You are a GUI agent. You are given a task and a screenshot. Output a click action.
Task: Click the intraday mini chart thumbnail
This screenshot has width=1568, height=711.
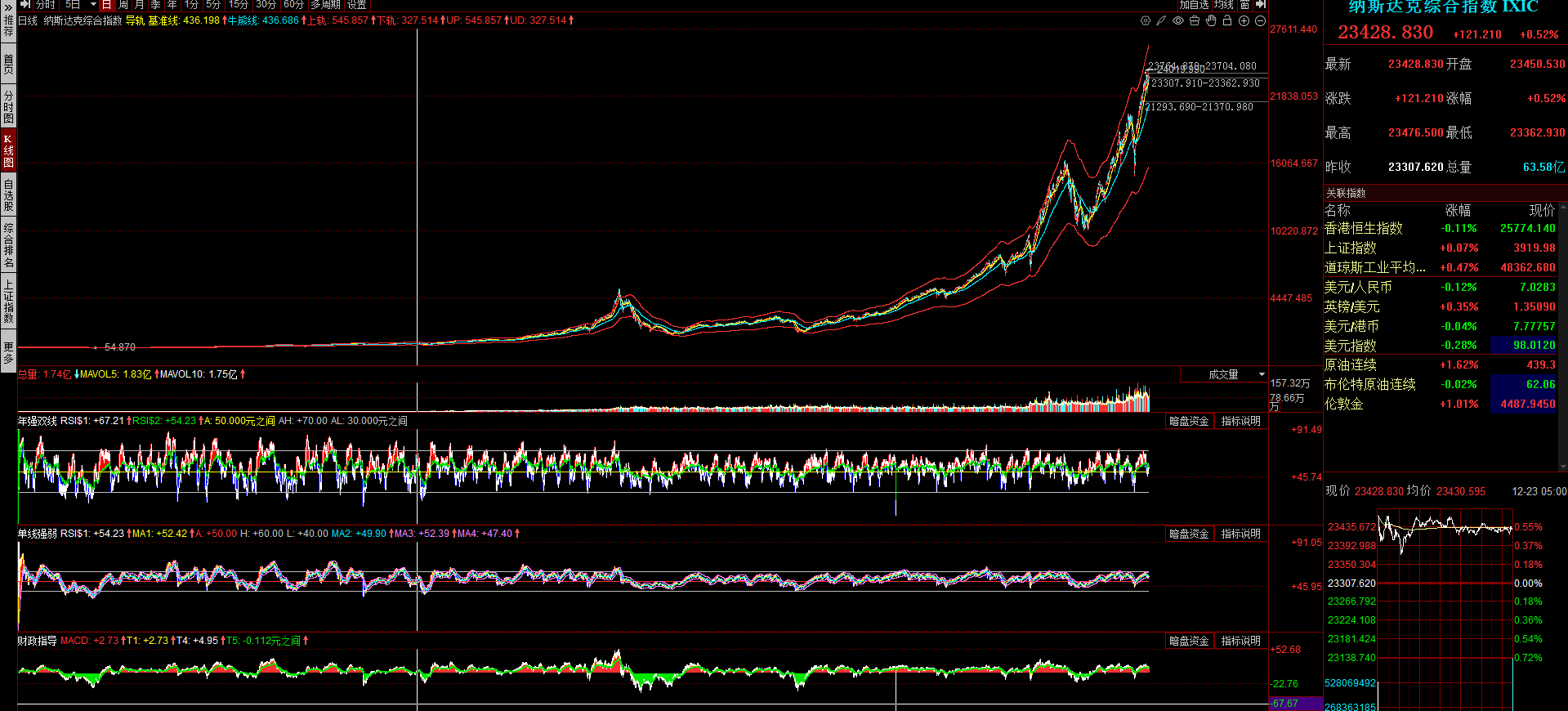pos(1444,609)
